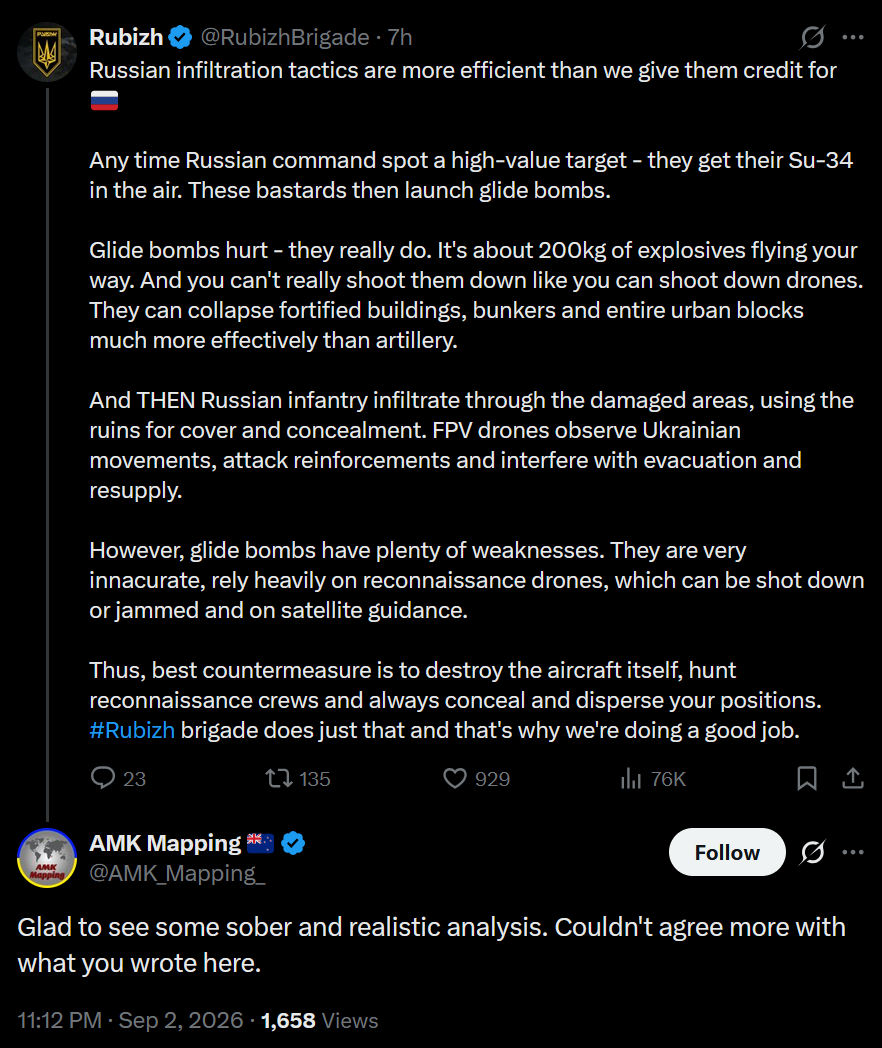Like the Rubizh post with 929 likes
Screen dimensions: 882x1048
coord(476,779)
